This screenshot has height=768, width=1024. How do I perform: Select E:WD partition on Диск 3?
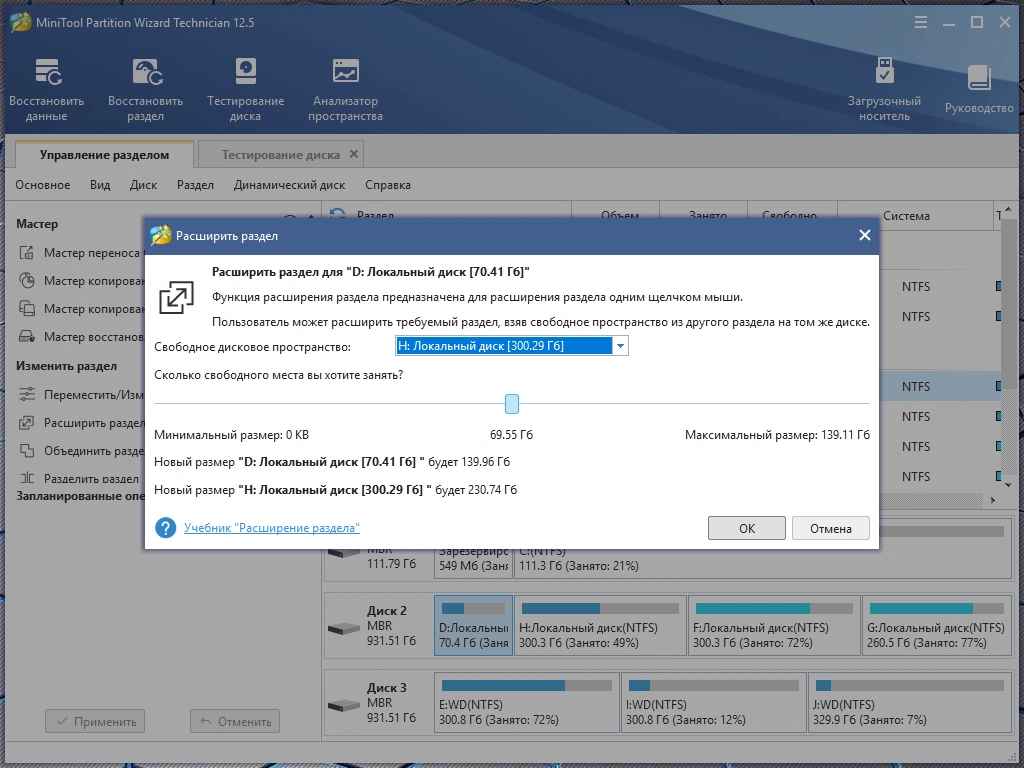pyautogui.click(x=526, y=703)
